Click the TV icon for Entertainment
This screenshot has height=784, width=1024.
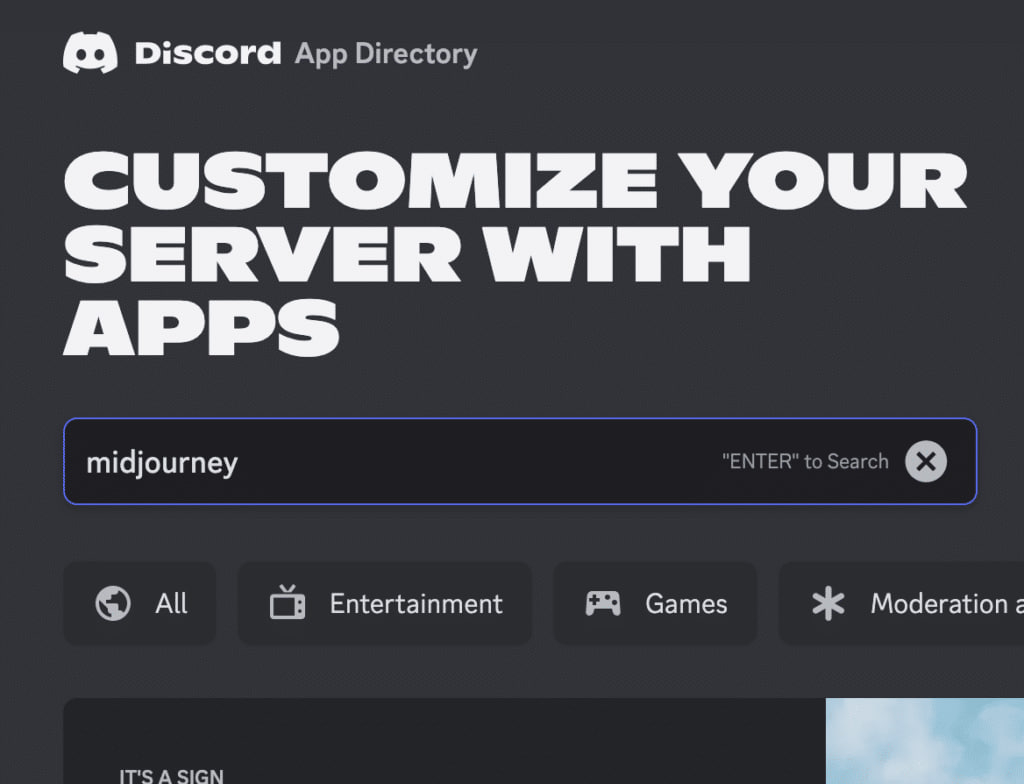click(x=287, y=604)
